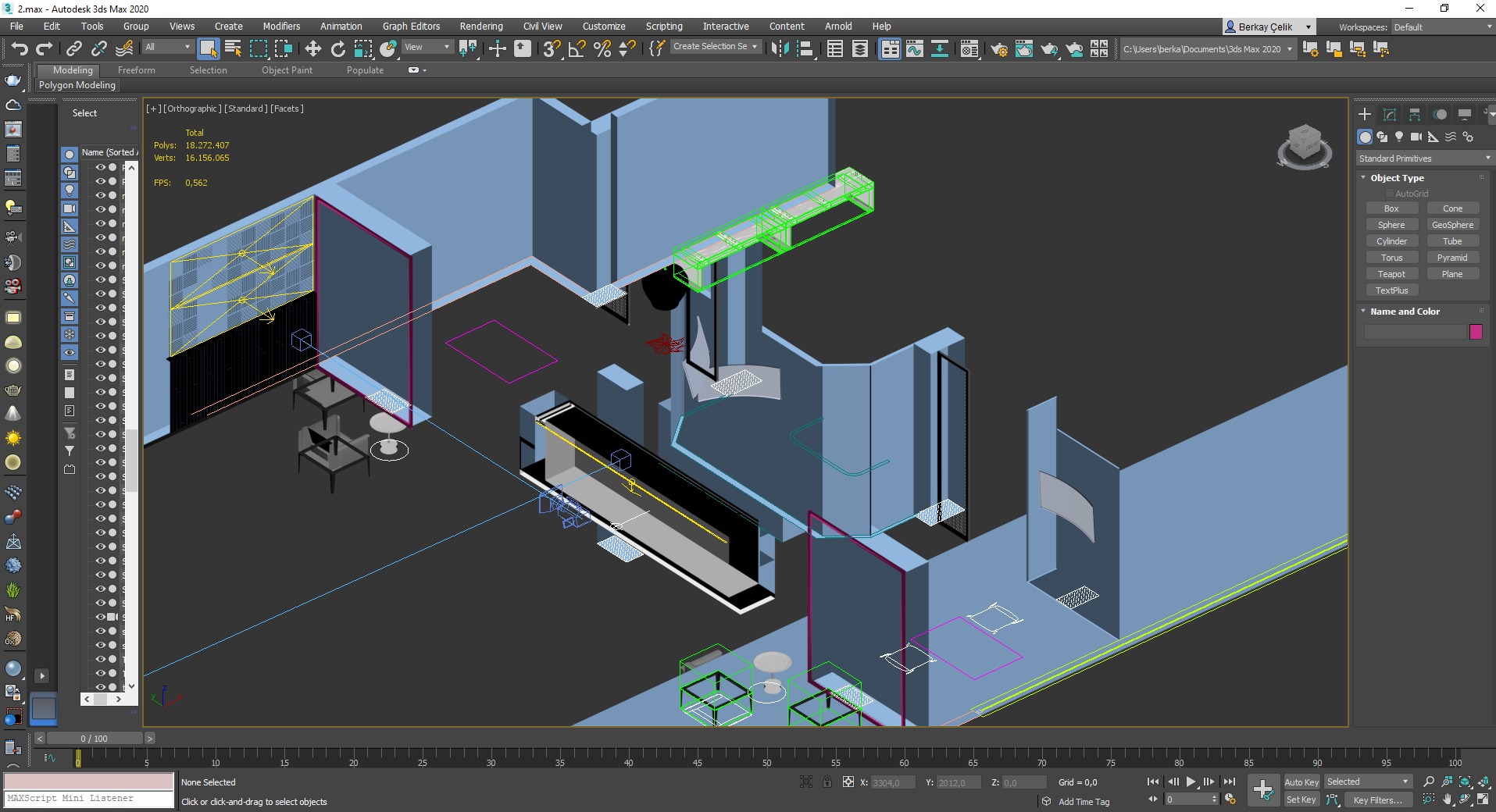Click the Teapot primitive button
This screenshot has height=812, width=1496.
pyautogui.click(x=1391, y=274)
